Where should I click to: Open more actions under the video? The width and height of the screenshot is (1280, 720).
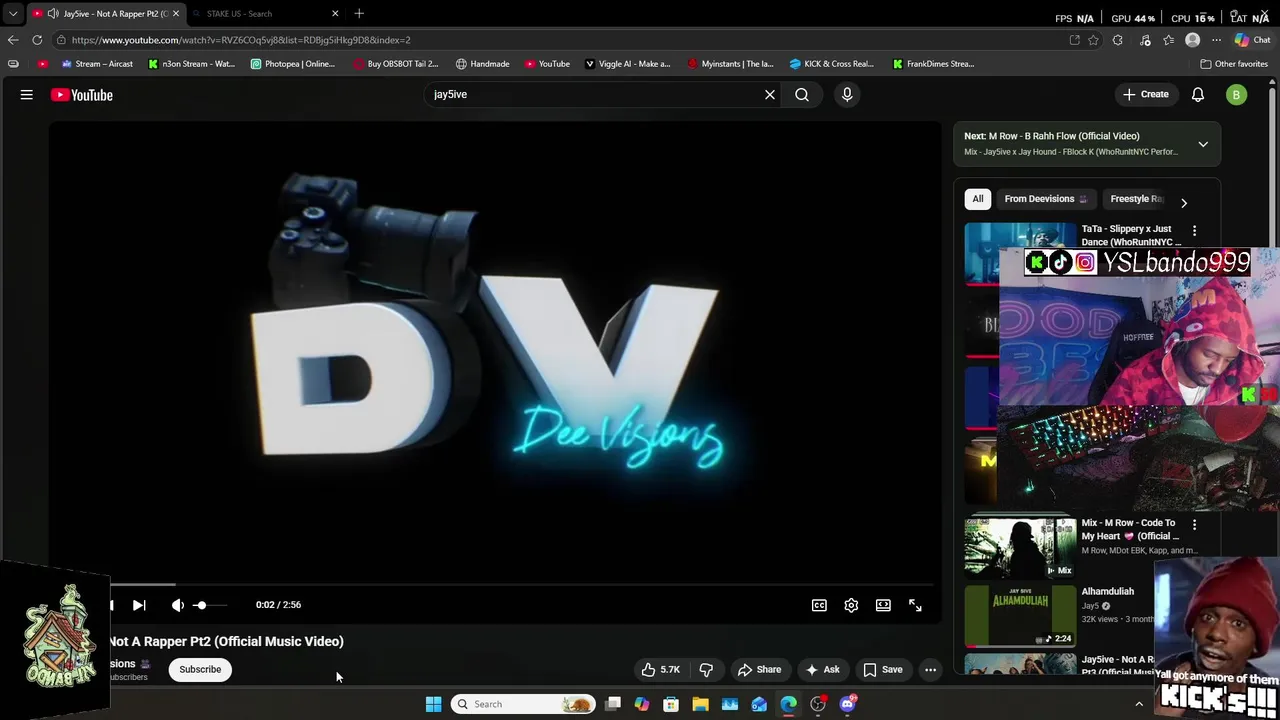pos(930,670)
